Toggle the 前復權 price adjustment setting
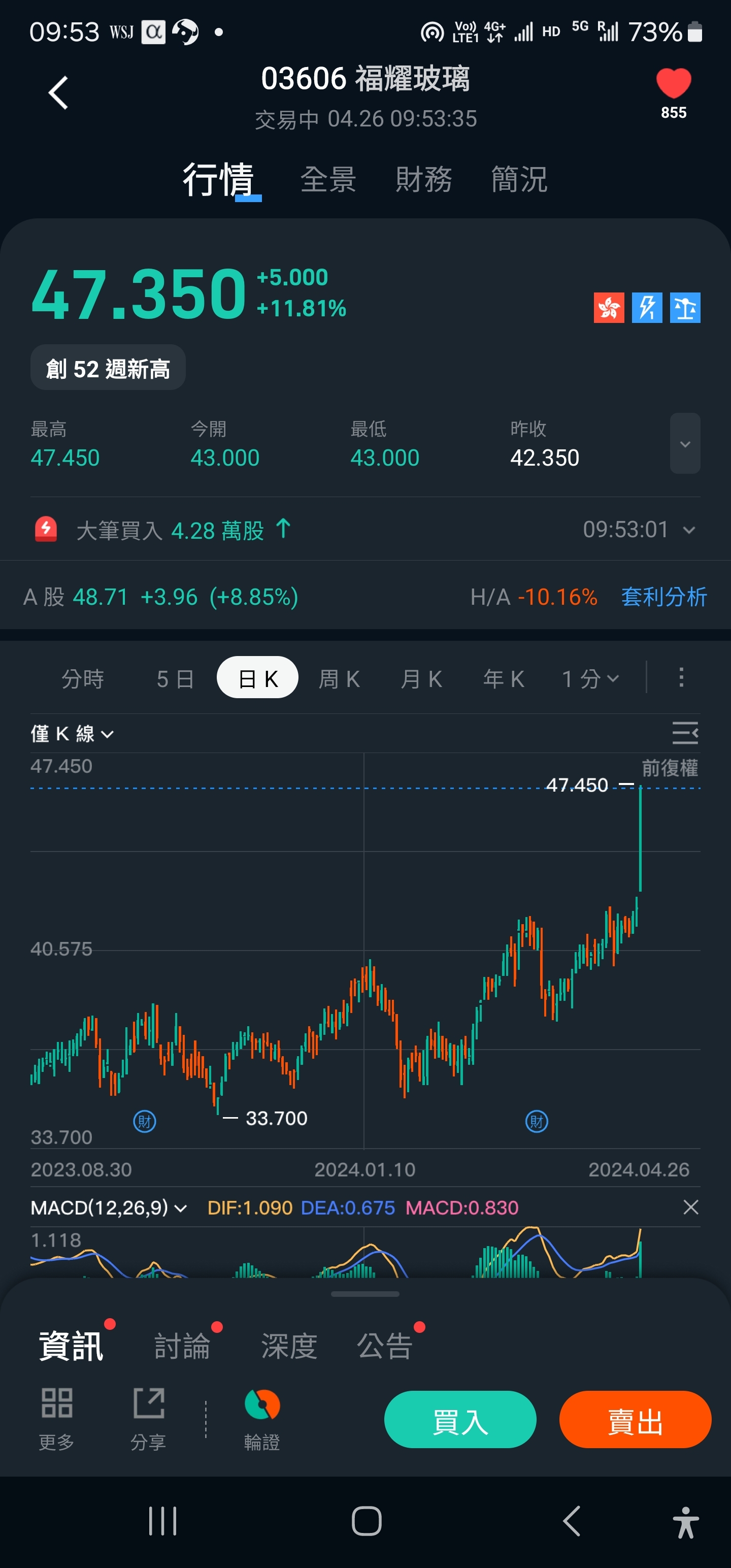Screen dimensions: 731x1568 coord(670,768)
